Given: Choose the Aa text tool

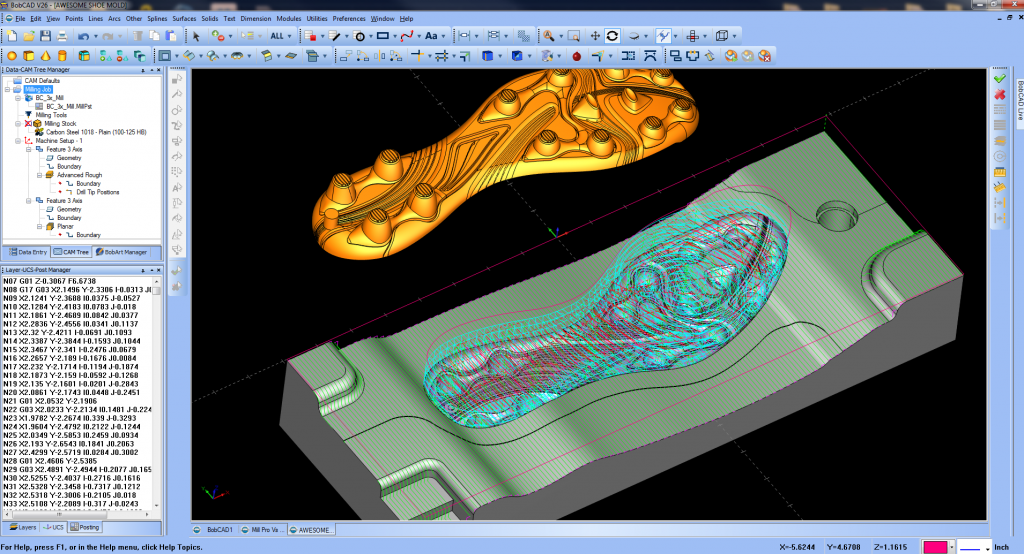Looking at the screenshot, I should tap(431, 36).
